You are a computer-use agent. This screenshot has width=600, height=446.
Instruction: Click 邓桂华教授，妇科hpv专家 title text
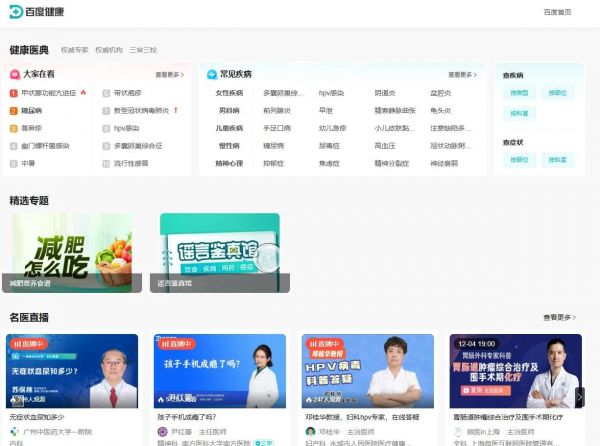tap(362, 417)
